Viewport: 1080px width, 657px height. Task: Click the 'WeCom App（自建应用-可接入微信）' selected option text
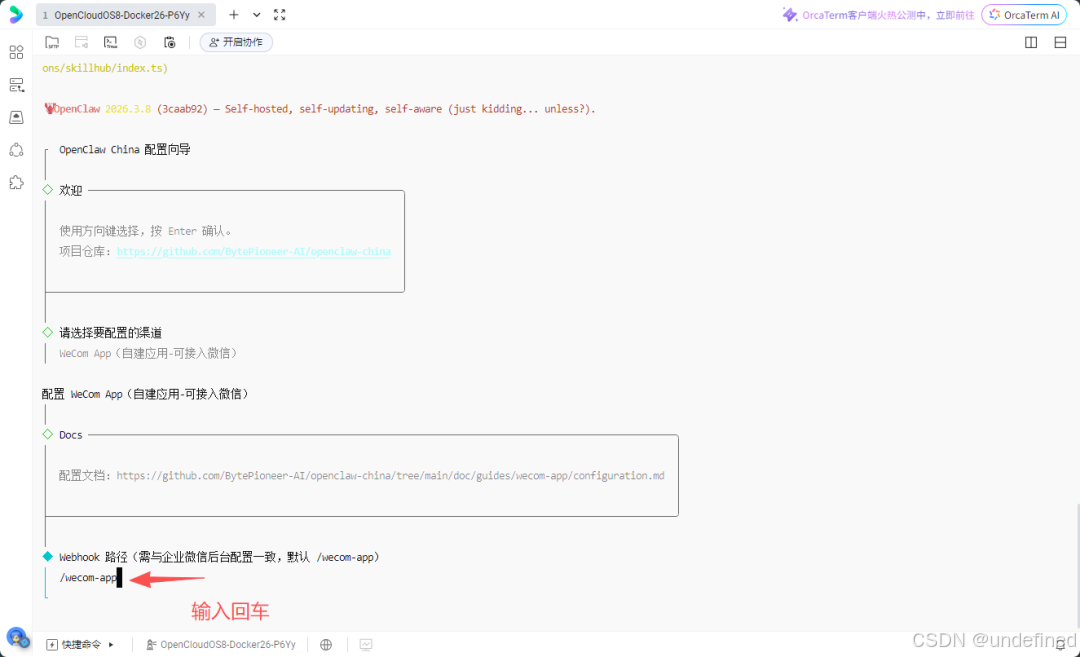(x=149, y=353)
